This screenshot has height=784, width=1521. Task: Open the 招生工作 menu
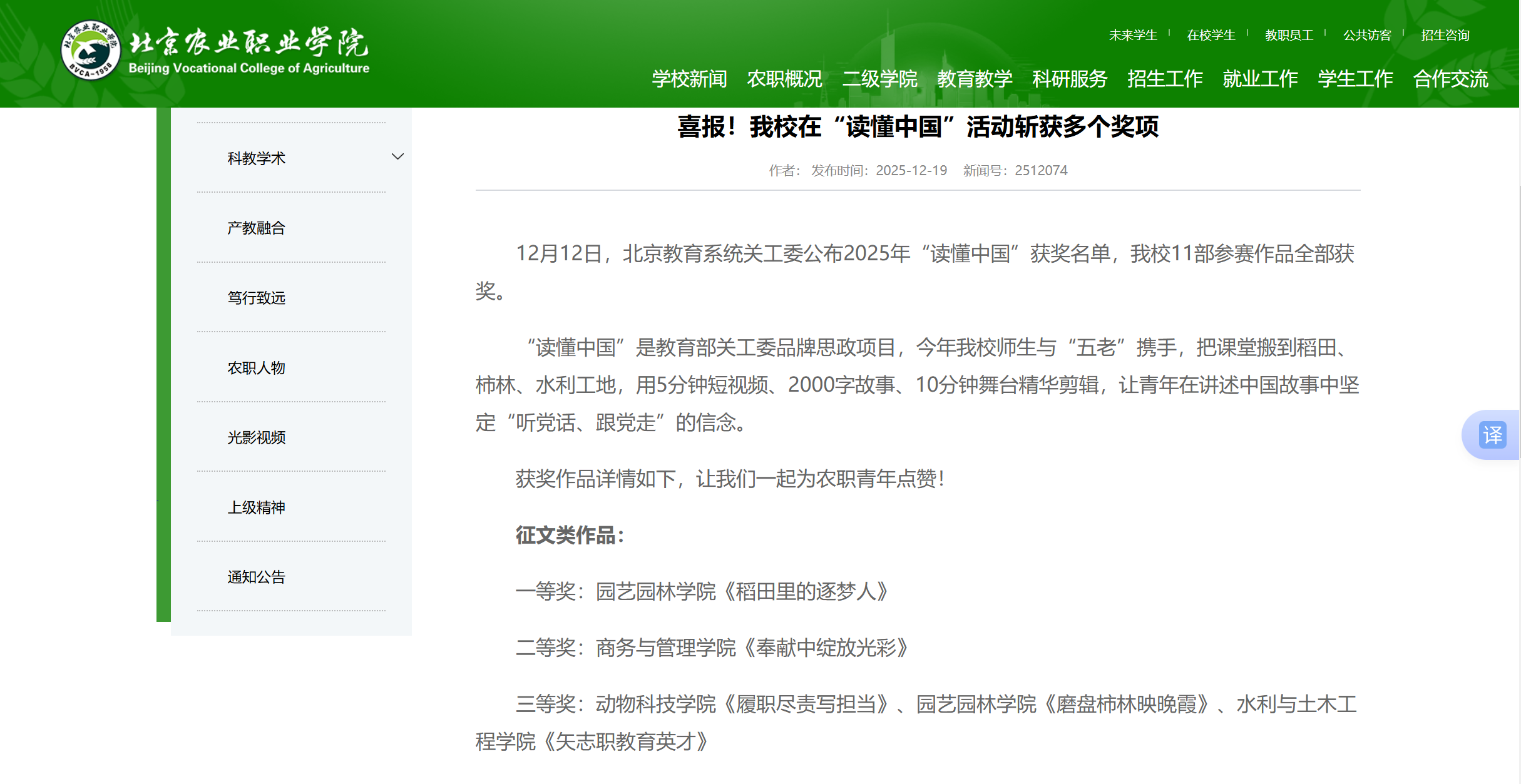tap(1165, 79)
